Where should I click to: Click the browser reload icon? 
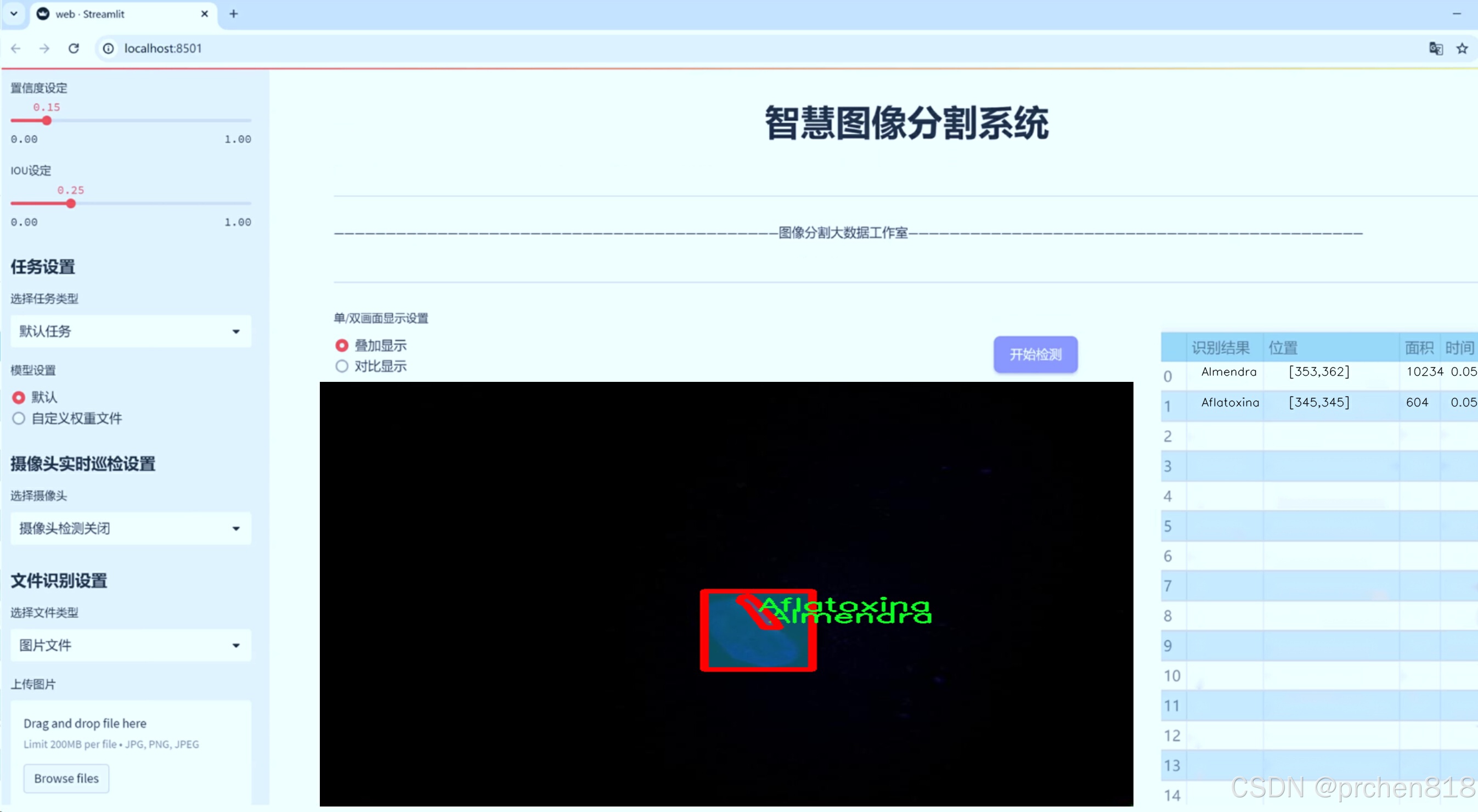(x=74, y=48)
